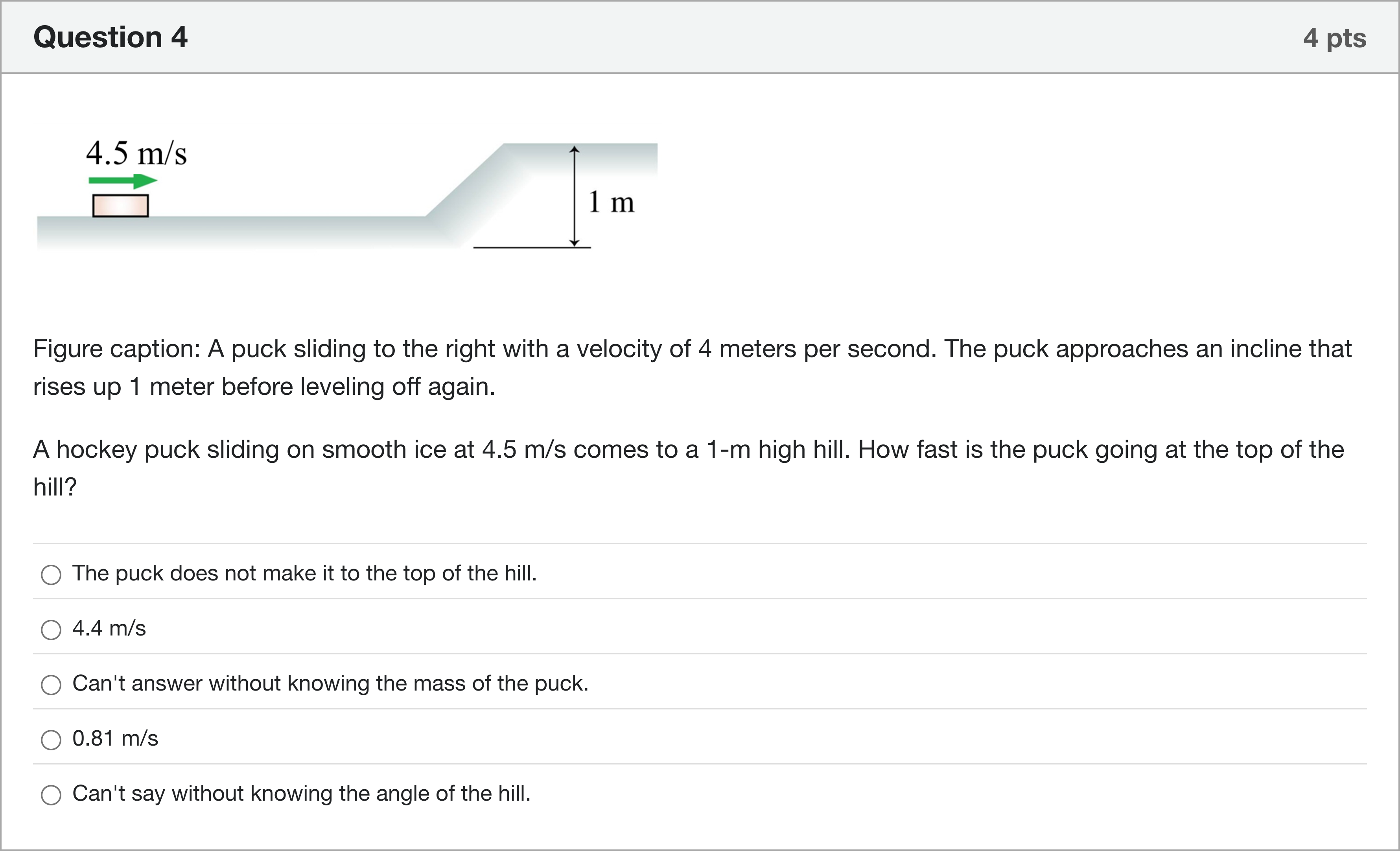Select radio button for puck not reaching top
This screenshot has height=851, width=1400.
(x=51, y=574)
